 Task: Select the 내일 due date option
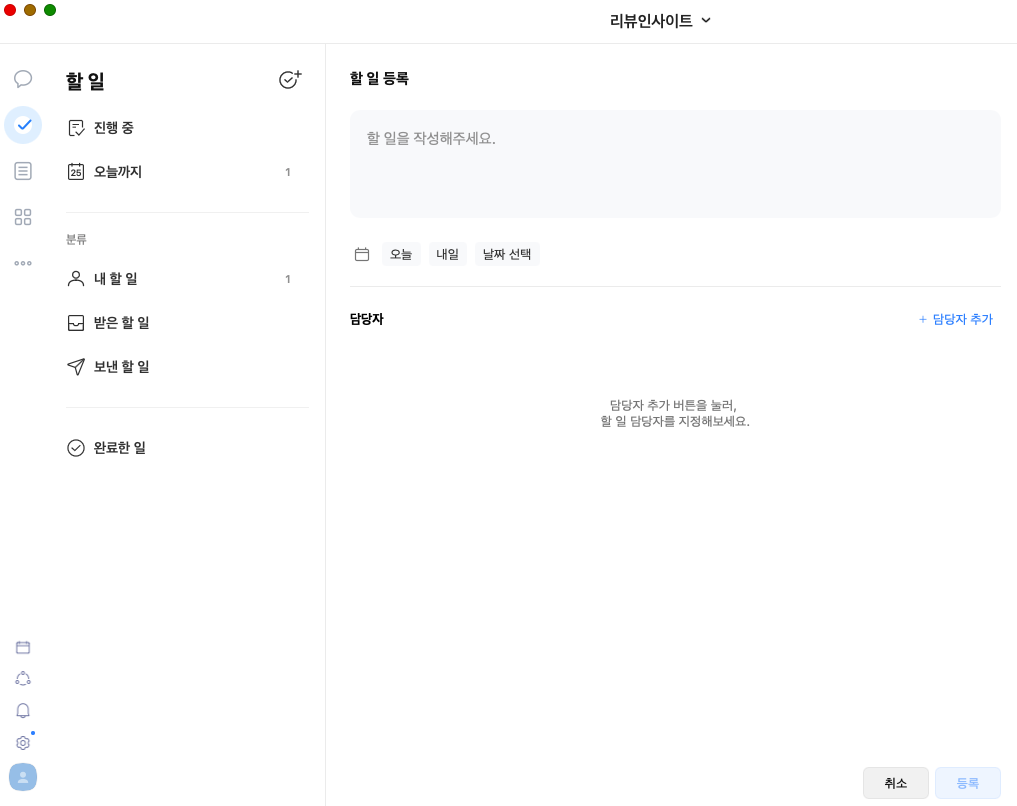click(447, 254)
